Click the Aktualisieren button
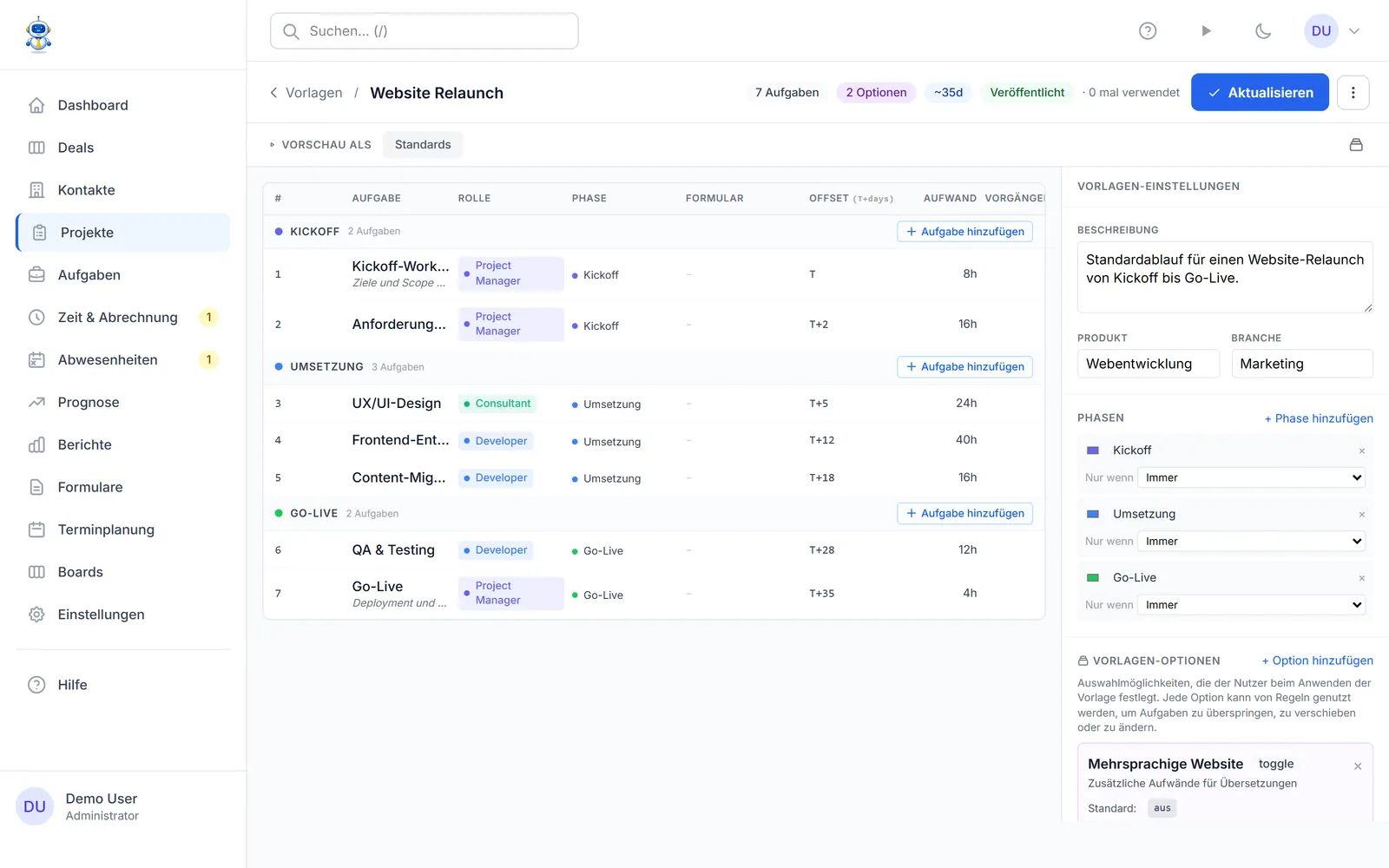Image resolution: width=1389 pixels, height=868 pixels. [1260, 93]
